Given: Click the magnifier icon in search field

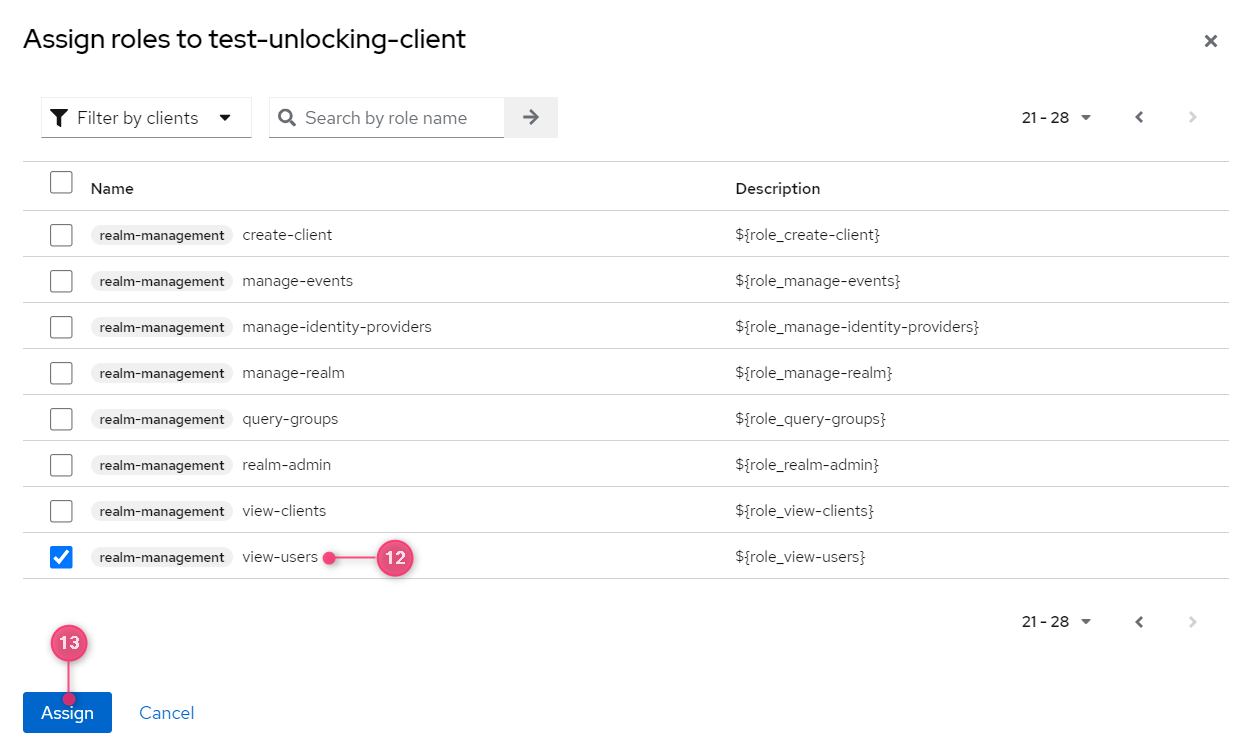Looking at the screenshot, I should point(287,118).
